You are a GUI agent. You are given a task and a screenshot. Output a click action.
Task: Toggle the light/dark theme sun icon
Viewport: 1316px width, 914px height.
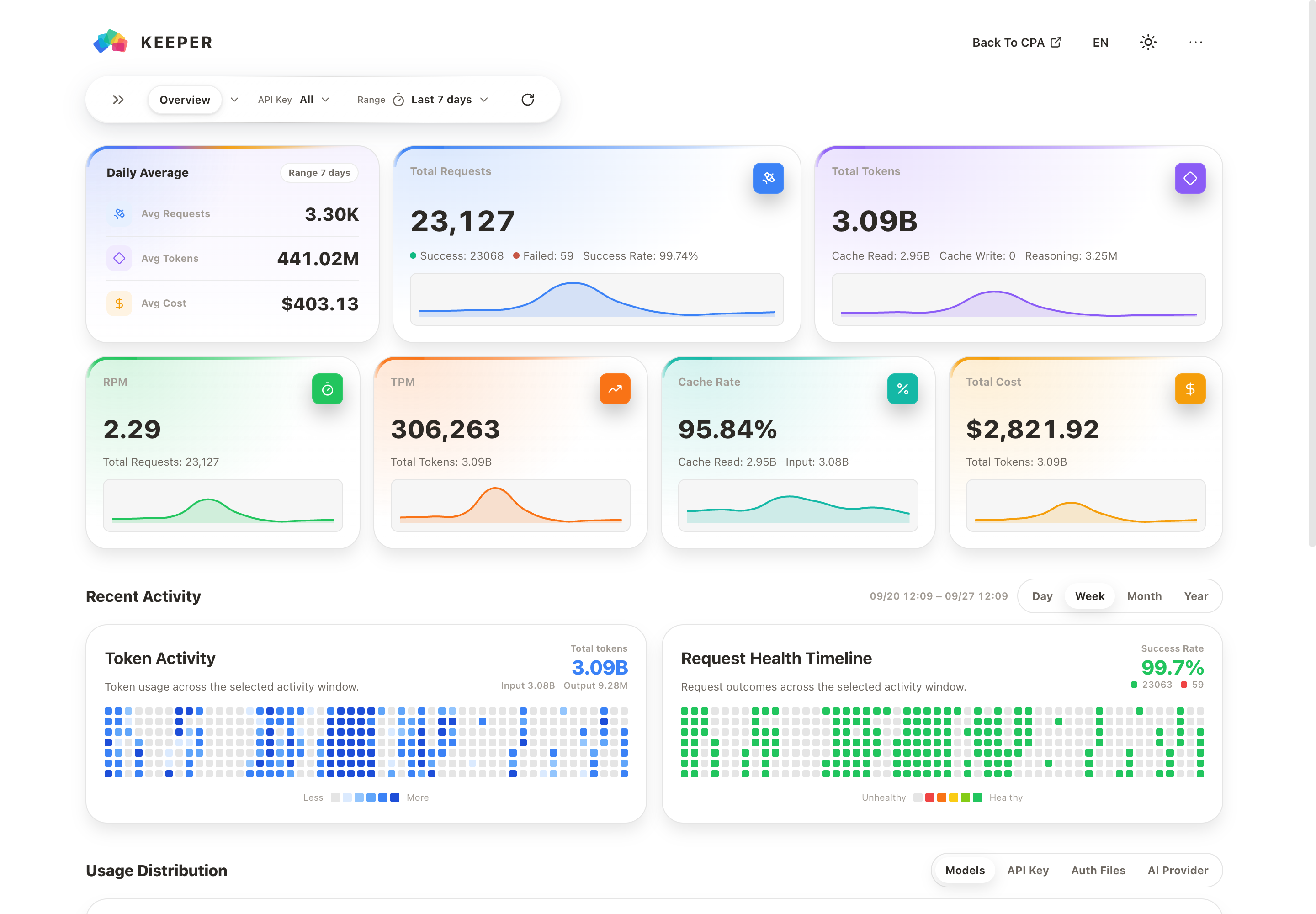[1148, 43]
